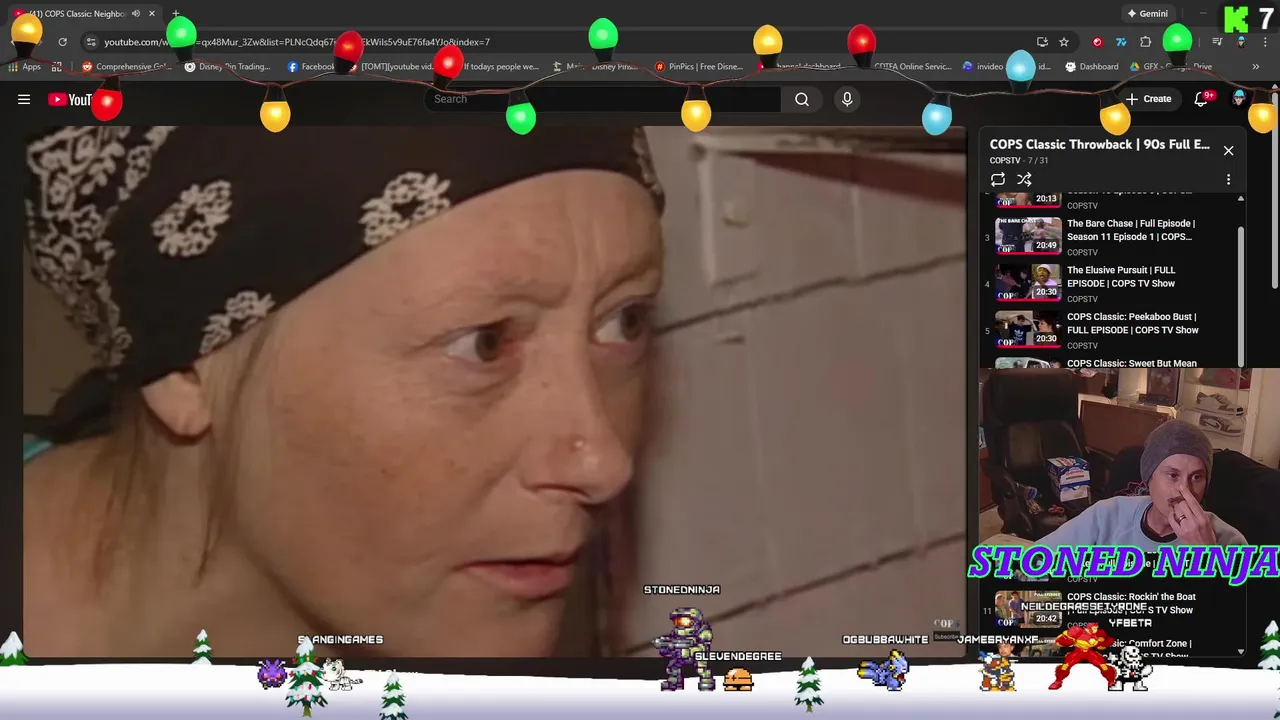
Task: Open Chrome three-dot menu
Action: 1265,42
